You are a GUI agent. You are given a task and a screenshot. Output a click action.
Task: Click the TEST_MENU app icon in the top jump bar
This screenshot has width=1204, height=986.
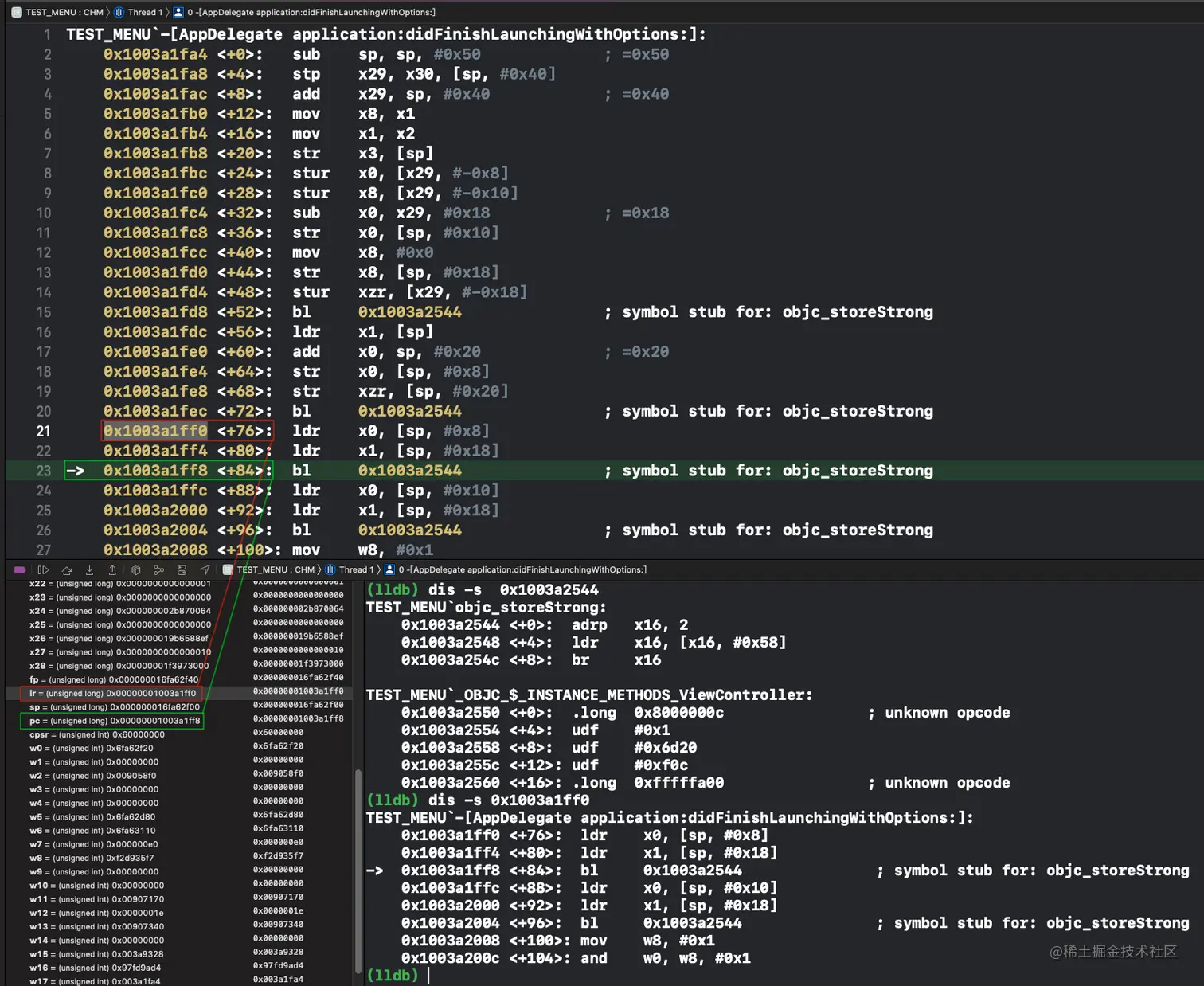(x=17, y=12)
